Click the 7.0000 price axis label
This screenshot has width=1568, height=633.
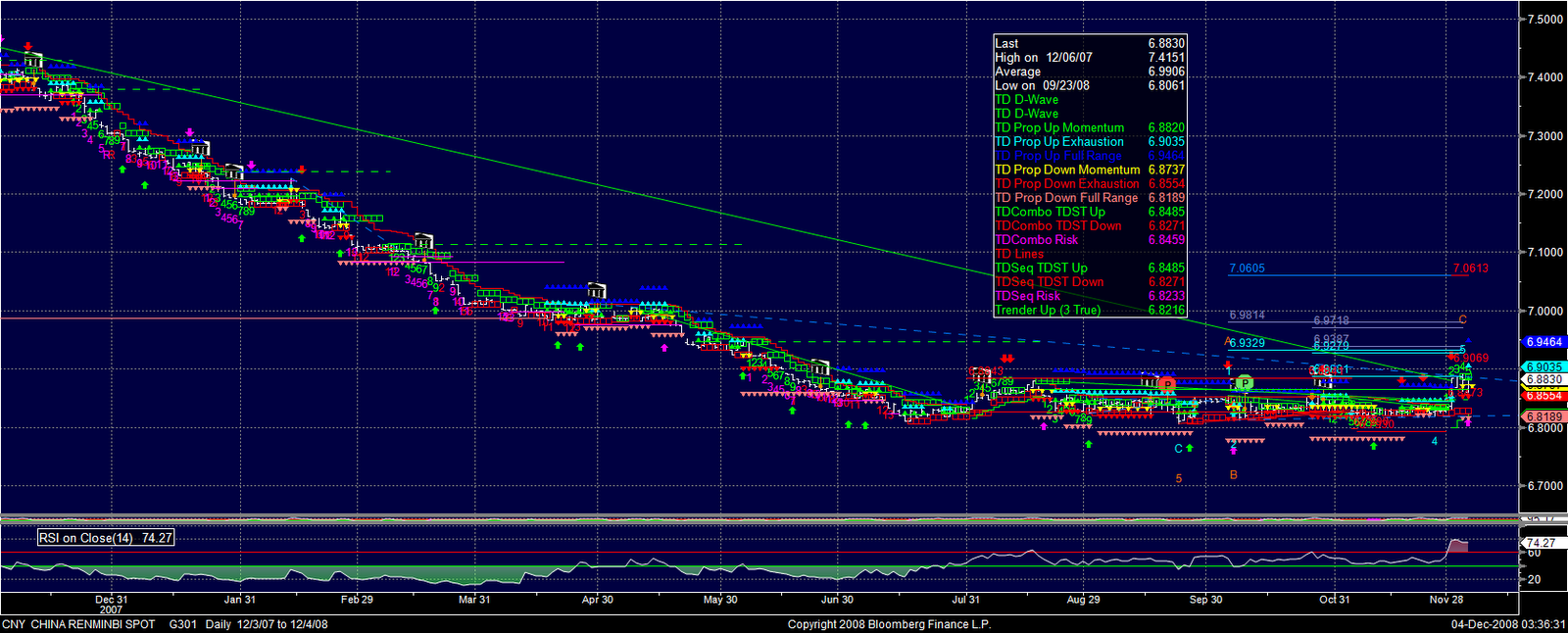[1545, 312]
